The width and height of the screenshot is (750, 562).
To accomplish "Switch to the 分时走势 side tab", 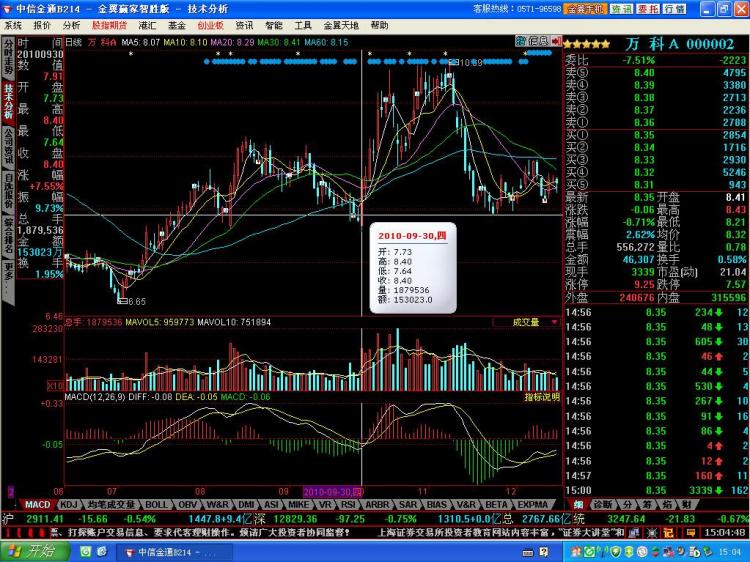I will point(9,57).
